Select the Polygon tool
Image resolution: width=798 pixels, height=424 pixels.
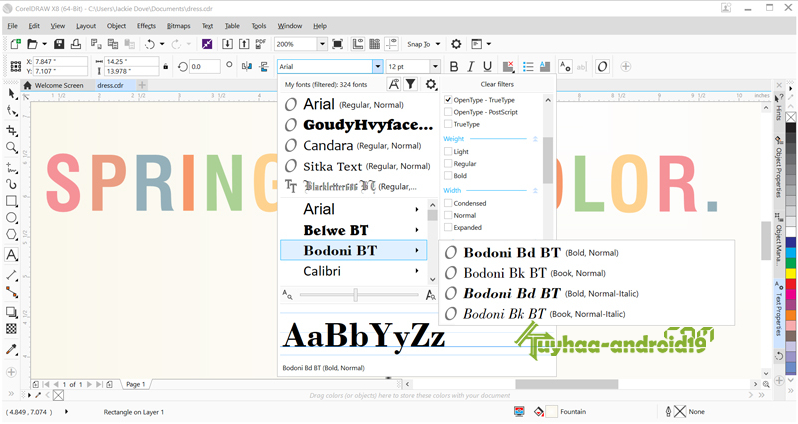(x=11, y=235)
